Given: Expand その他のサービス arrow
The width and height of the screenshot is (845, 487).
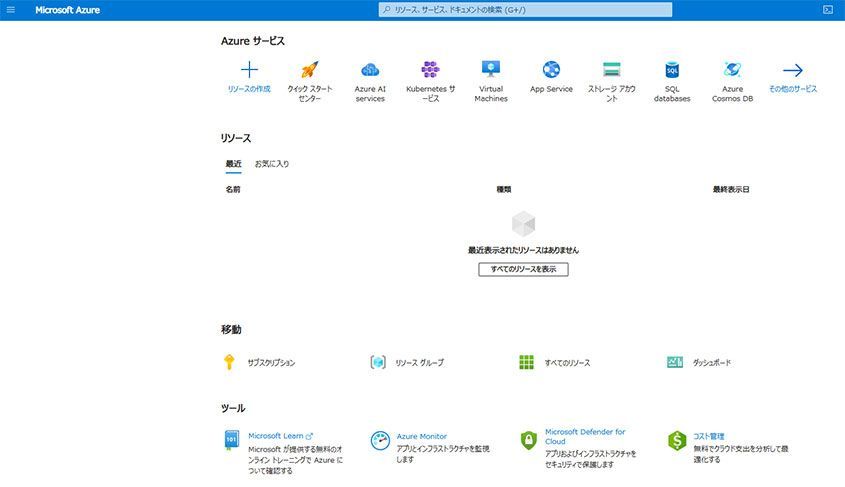Looking at the screenshot, I should tap(793, 71).
